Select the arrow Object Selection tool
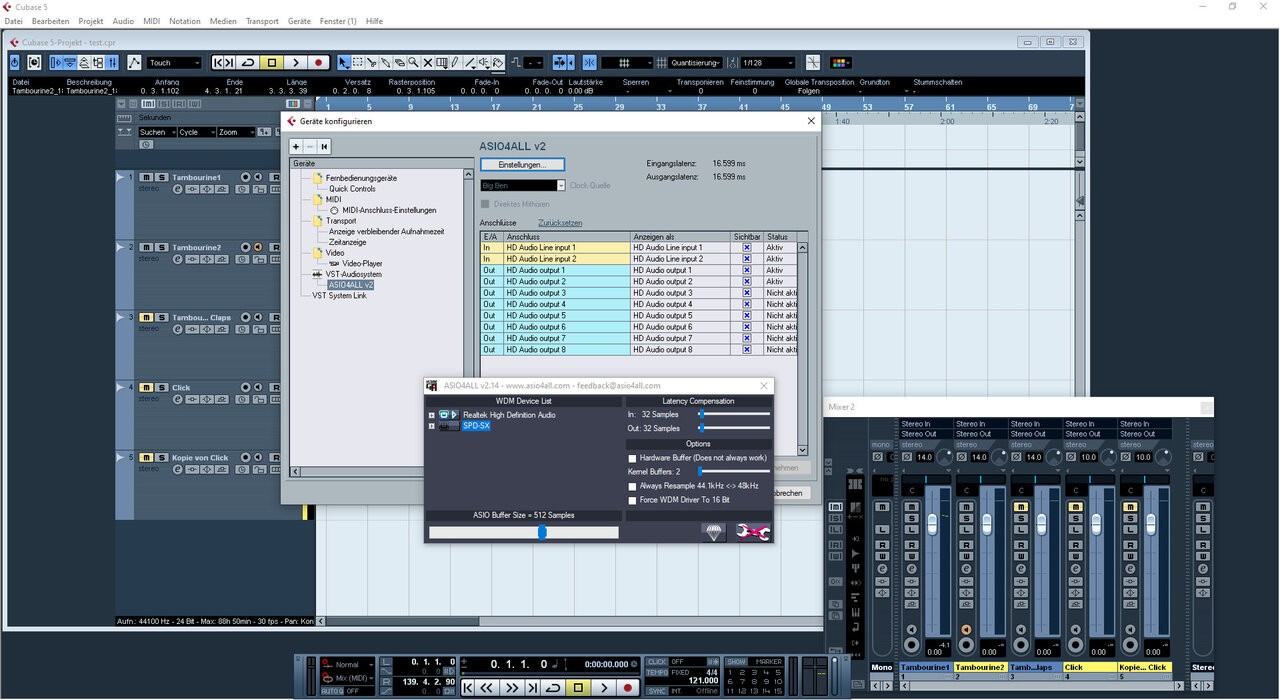1280x700 pixels. (x=343, y=62)
